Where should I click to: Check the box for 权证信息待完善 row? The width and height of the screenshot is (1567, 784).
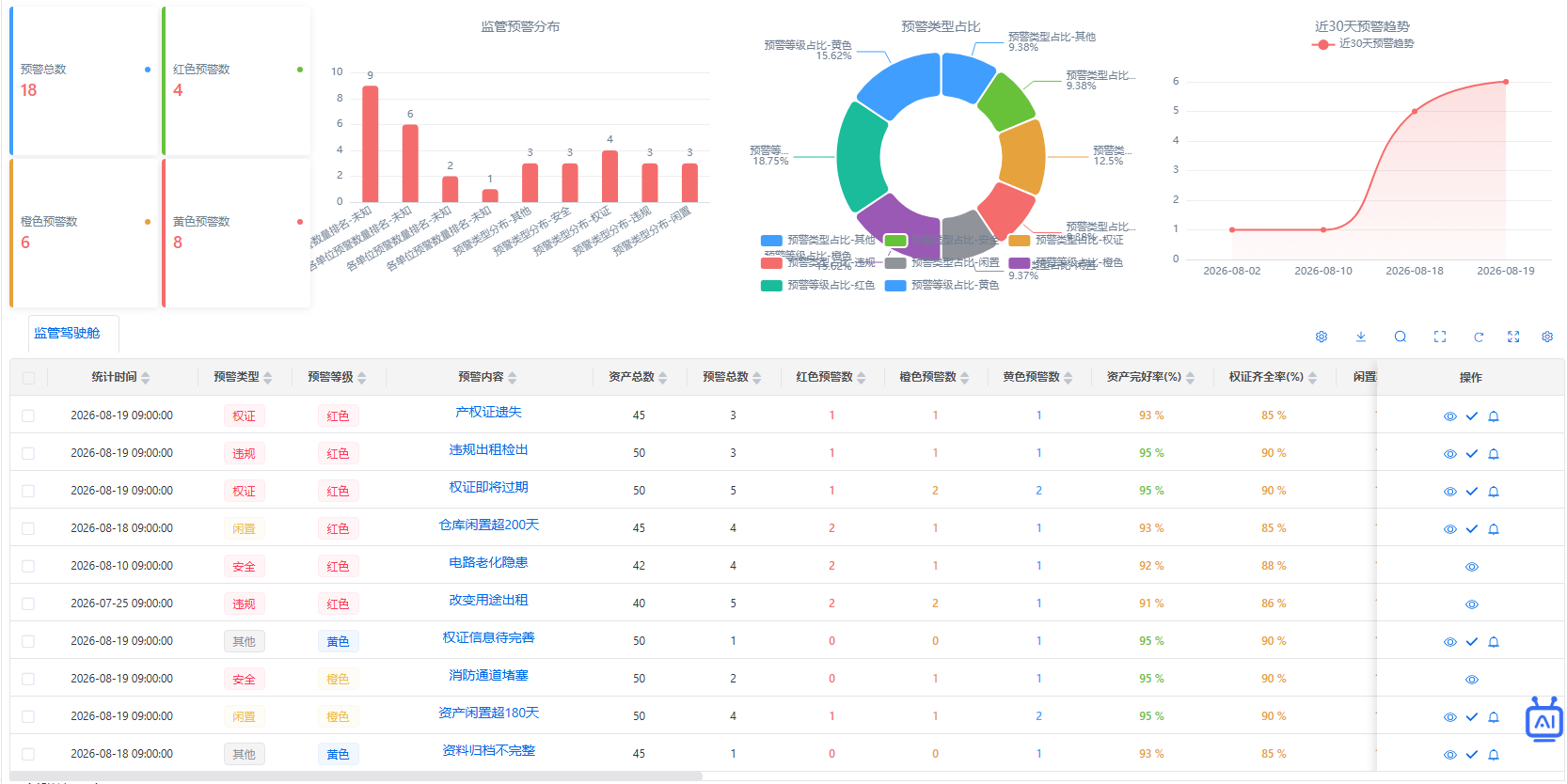click(x=28, y=641)
